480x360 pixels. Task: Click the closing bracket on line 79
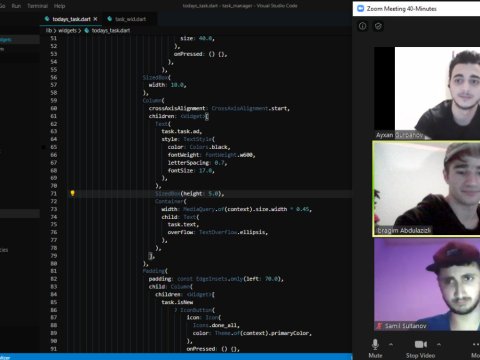tap(151, 256)
